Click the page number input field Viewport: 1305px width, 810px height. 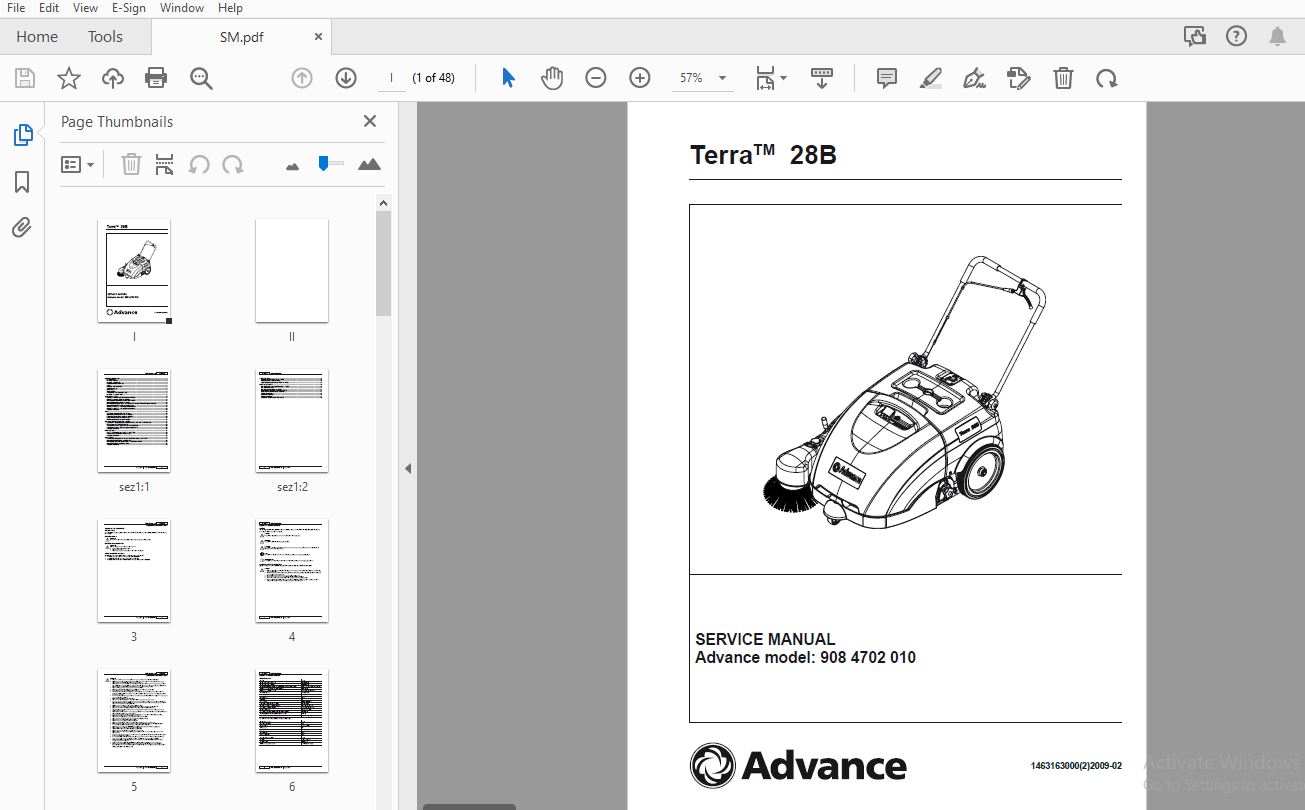point(391,78)
